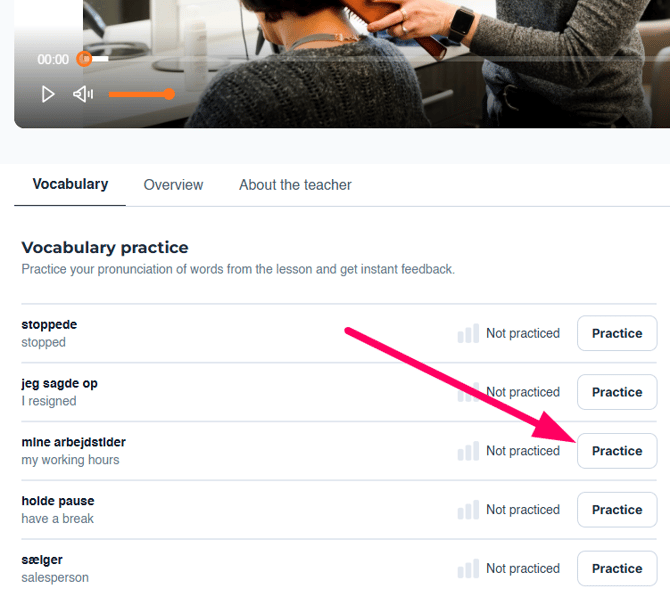Practice the phrase jeg sagde op

tap(616, 392)
